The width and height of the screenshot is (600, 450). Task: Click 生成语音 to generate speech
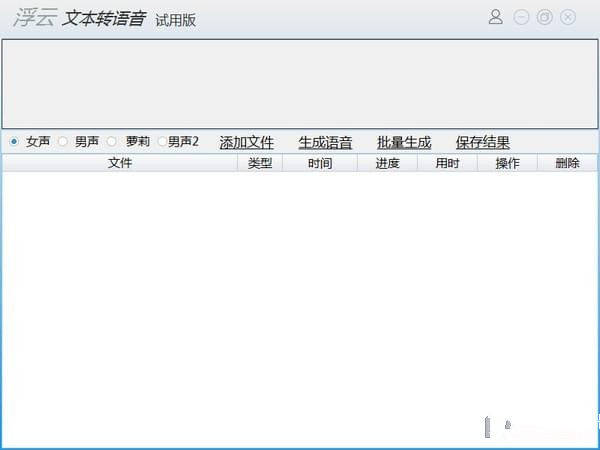(x=325, y=143)
